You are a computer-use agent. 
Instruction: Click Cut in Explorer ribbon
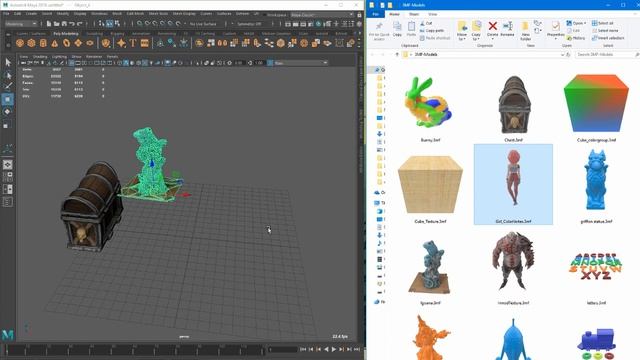coord(426,23)
